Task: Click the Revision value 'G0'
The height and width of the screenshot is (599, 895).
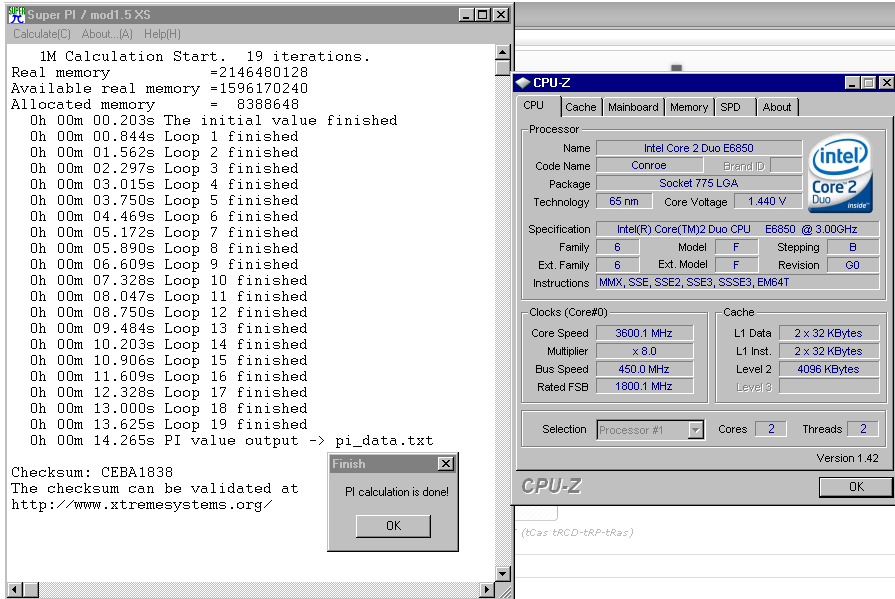Action: click(853, 265)
